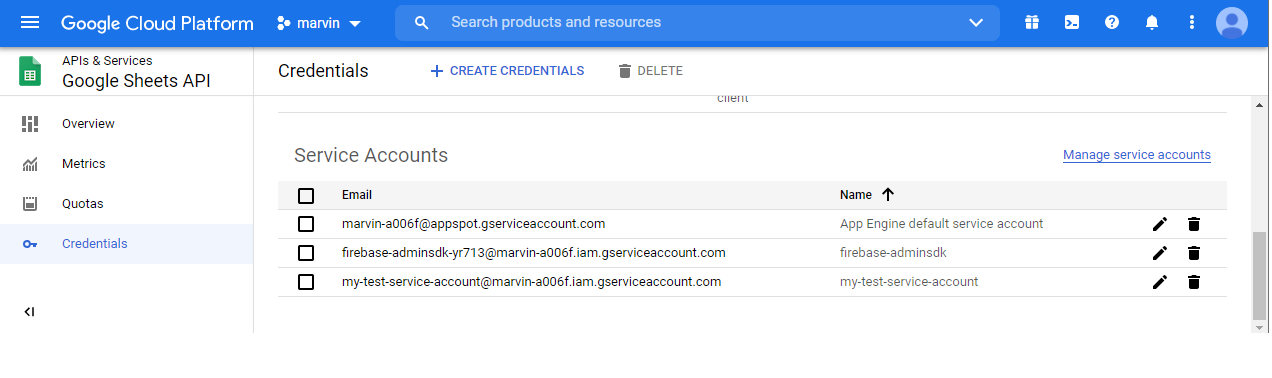The height and width of the screenshot is (378, 1272).
Task: Click the Google Cloud Platform logo text
Action: (157, 22)
